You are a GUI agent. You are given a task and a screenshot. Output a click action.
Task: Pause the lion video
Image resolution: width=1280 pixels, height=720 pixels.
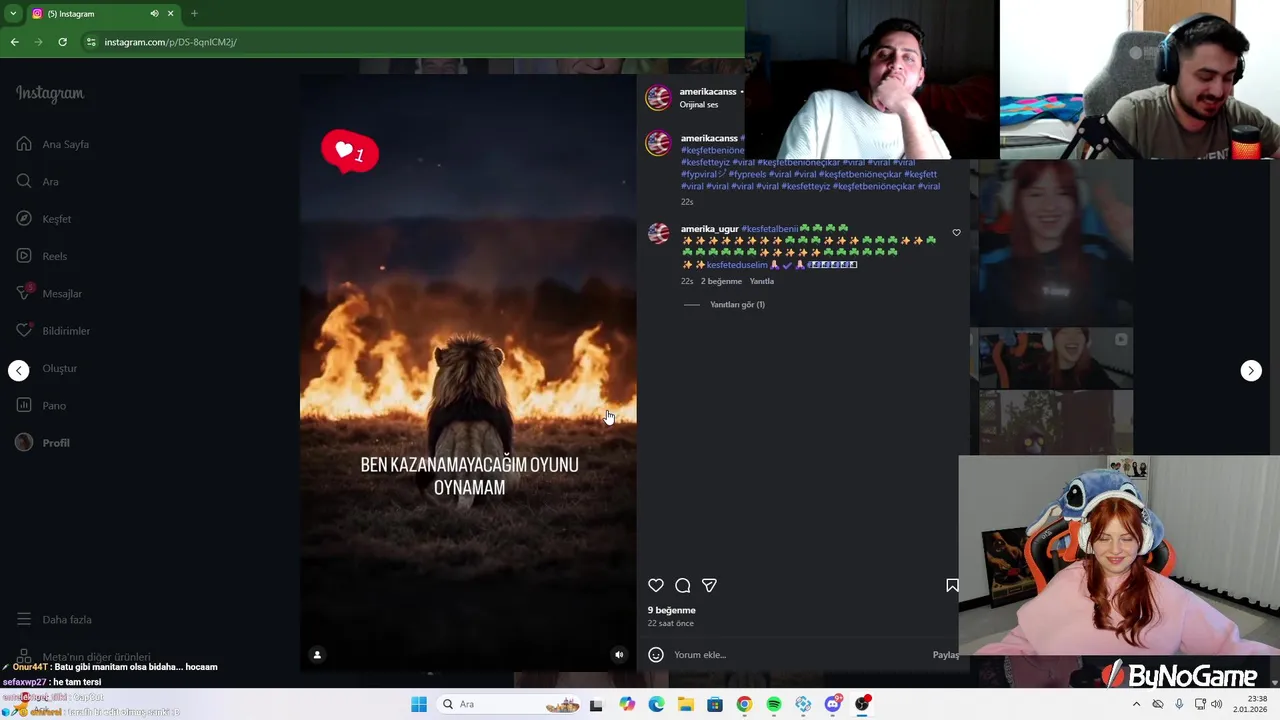pyautogui.click(x=468, y=372)
